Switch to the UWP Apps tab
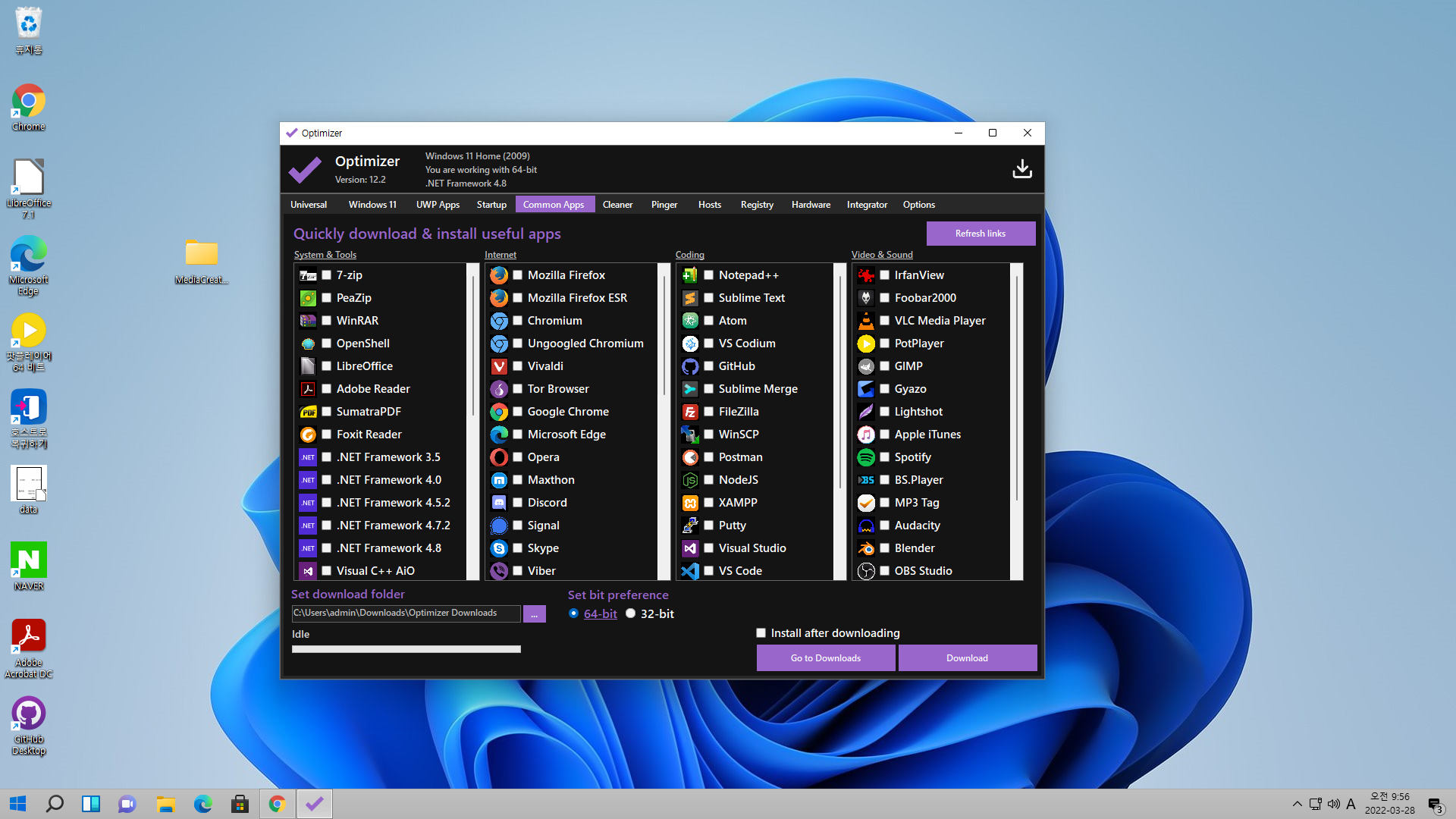1456x819 pixels. tap(438, 205)
